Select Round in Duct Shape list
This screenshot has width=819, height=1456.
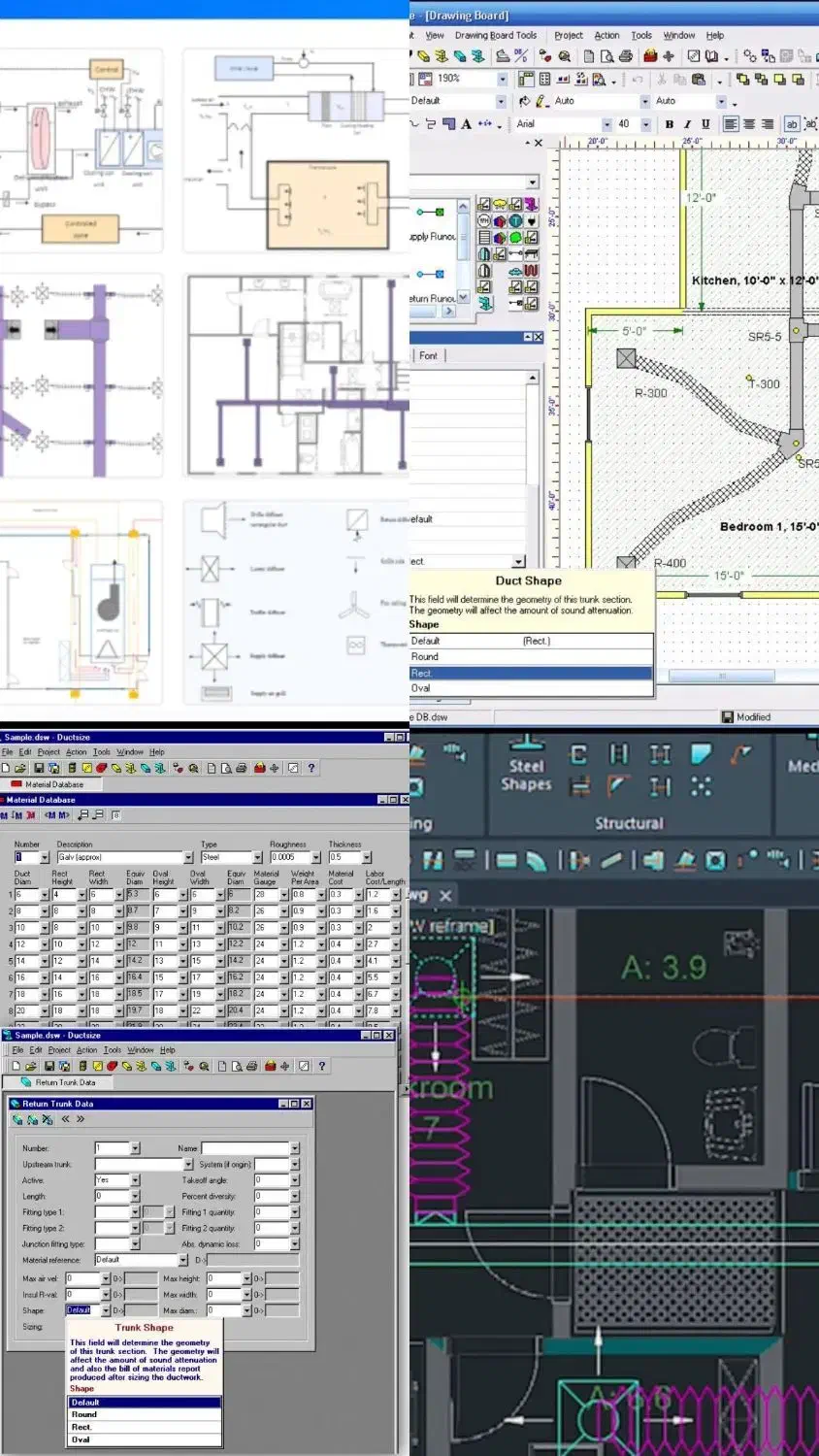click(531, 657)
